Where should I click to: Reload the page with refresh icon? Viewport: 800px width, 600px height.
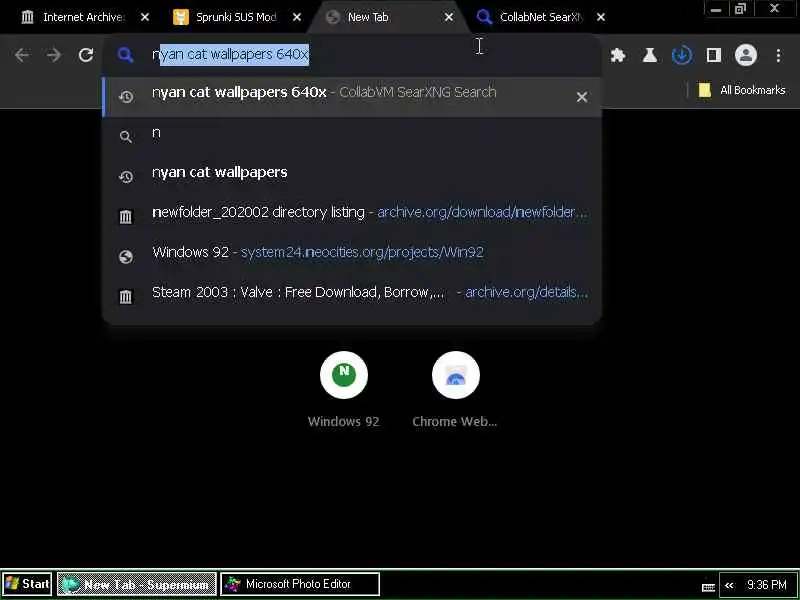(x=86, y=55)
